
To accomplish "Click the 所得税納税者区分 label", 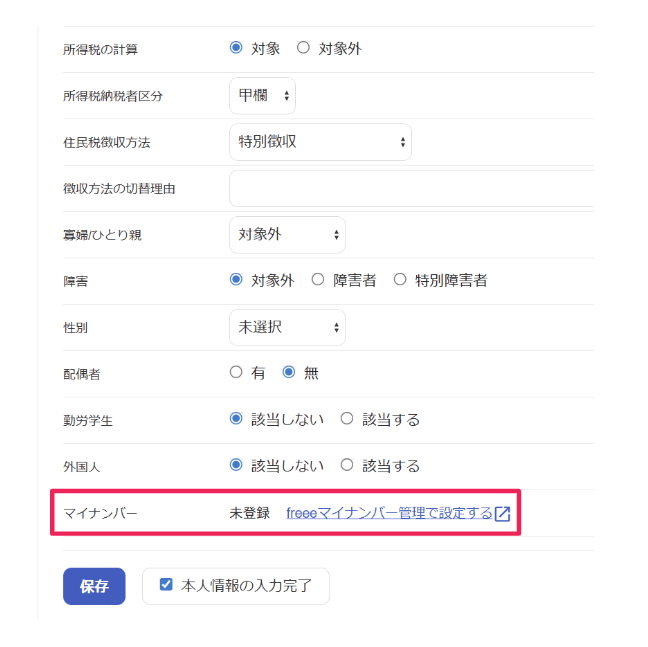I will click(x=113, y=96).
